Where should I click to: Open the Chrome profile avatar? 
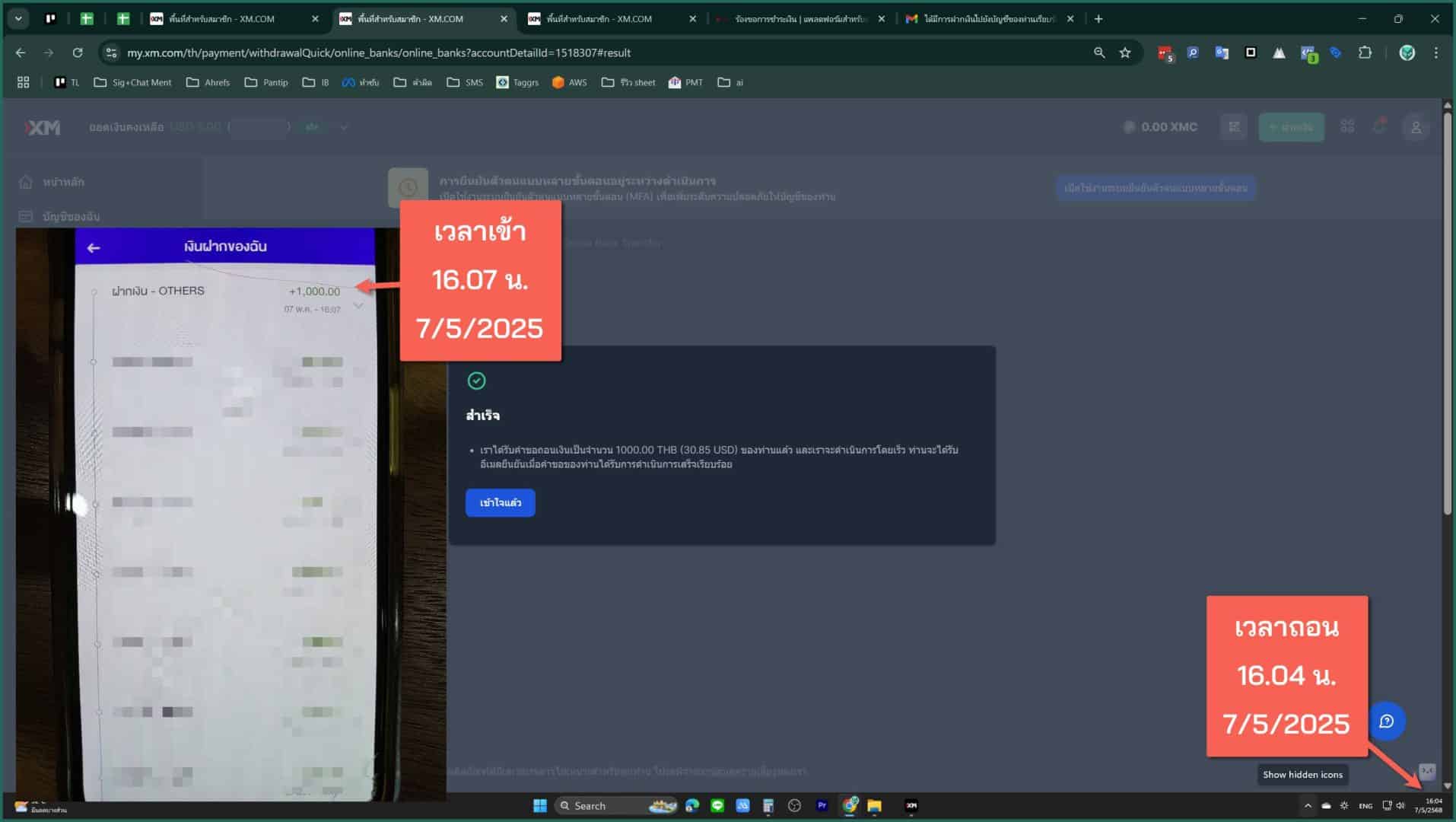[1407, 53]
